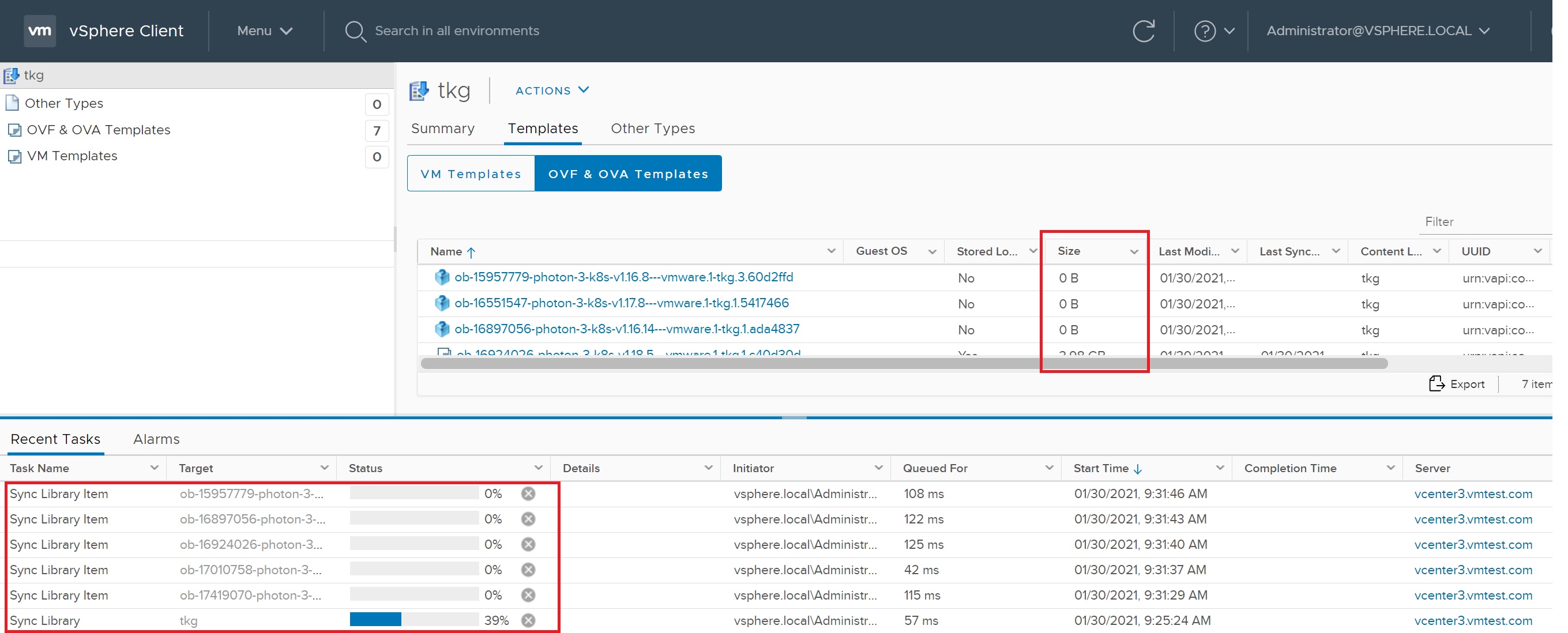Click the Sync Library progress bar
This screenshot has height=633, width=1568.
click(x=414, y=620)
